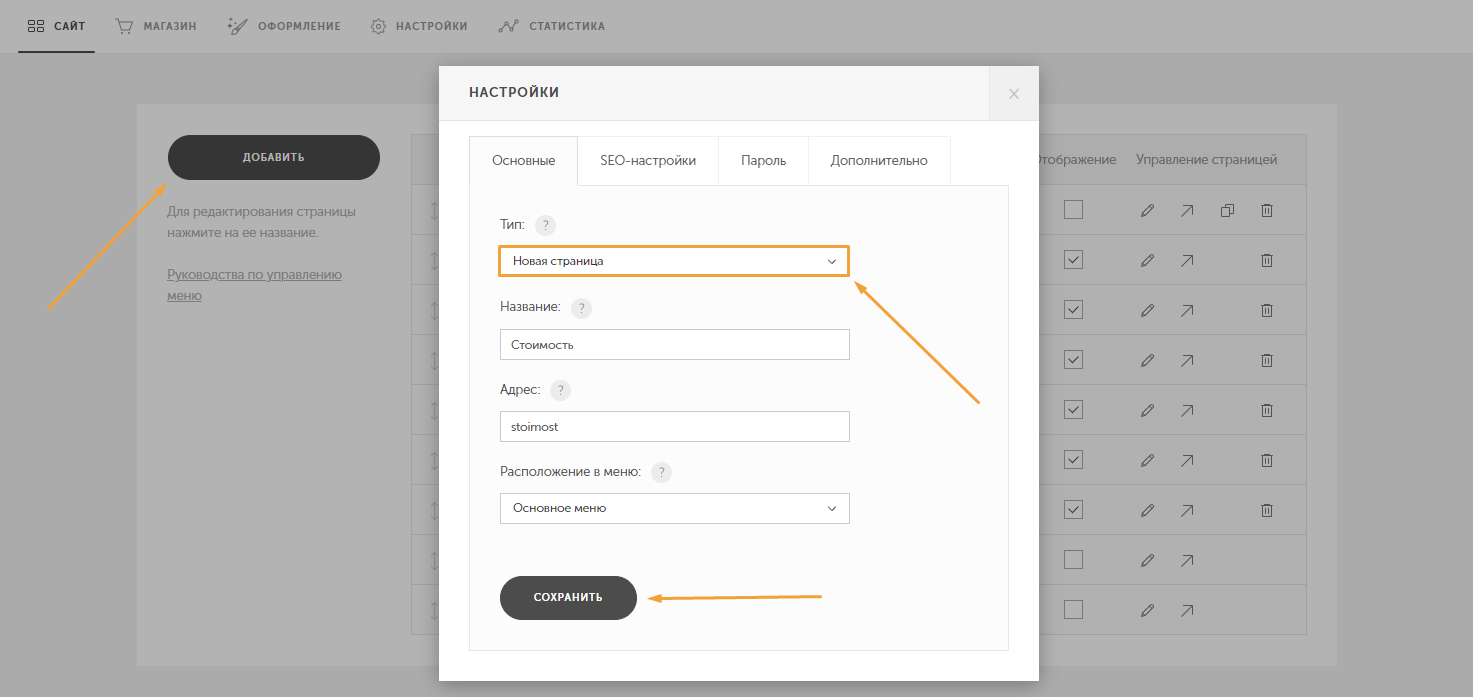
Task: Open the Пароль tab
Action: 763,160
